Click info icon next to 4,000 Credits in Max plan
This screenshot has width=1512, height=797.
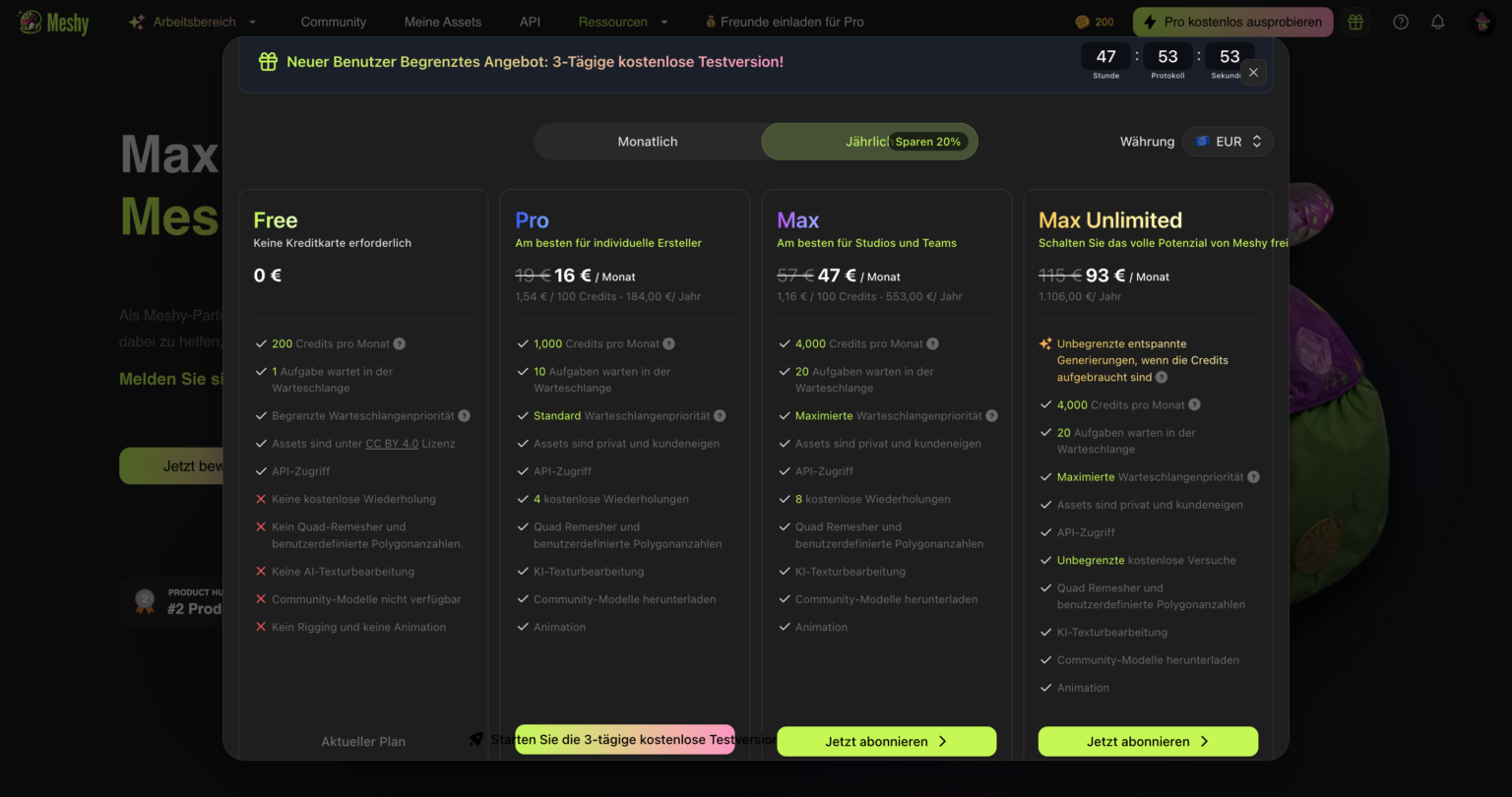click(x=932, y=344)
